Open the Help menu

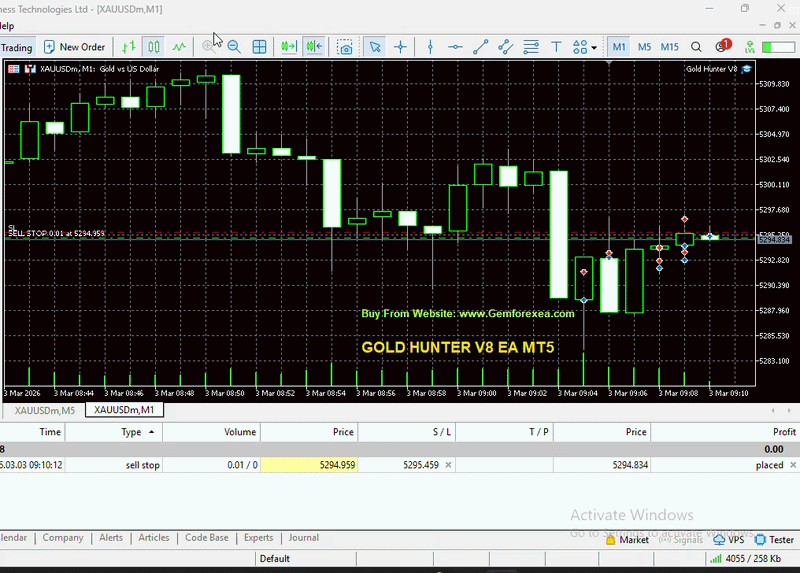tap(7, 26)
